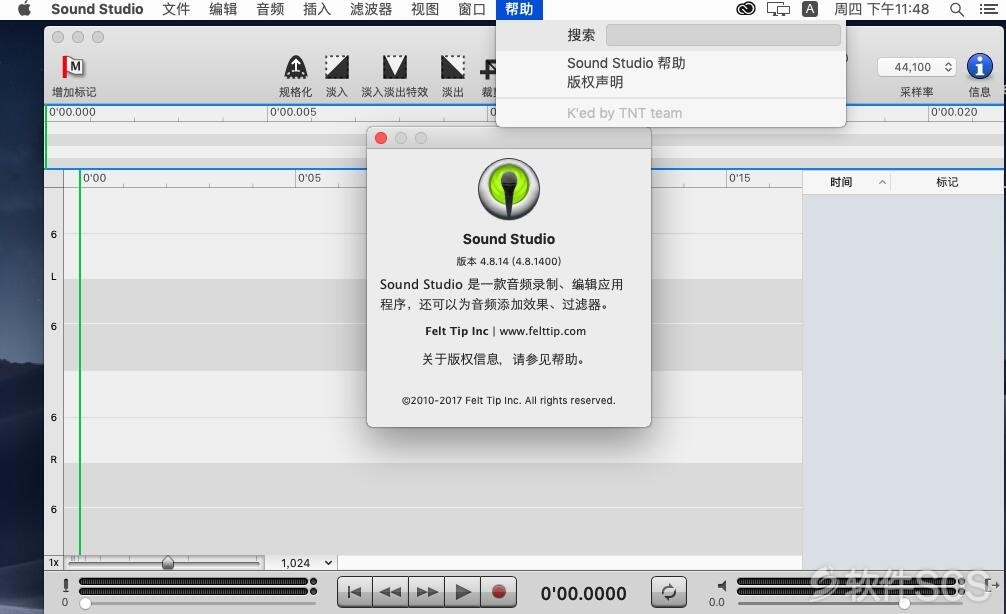Open the 滤波器 (Filter) menu
Viewport: 1006px width, 614px height.
371,9
